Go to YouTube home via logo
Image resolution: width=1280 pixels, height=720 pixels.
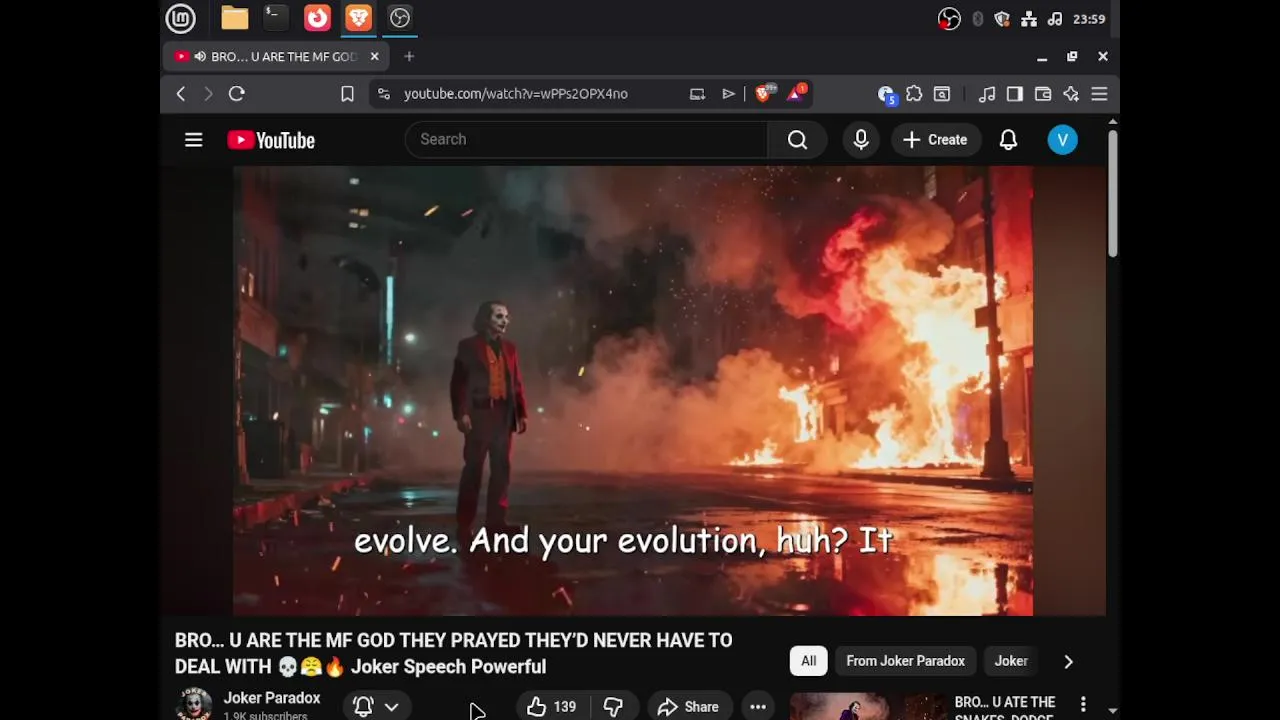[x=271, y=140]
